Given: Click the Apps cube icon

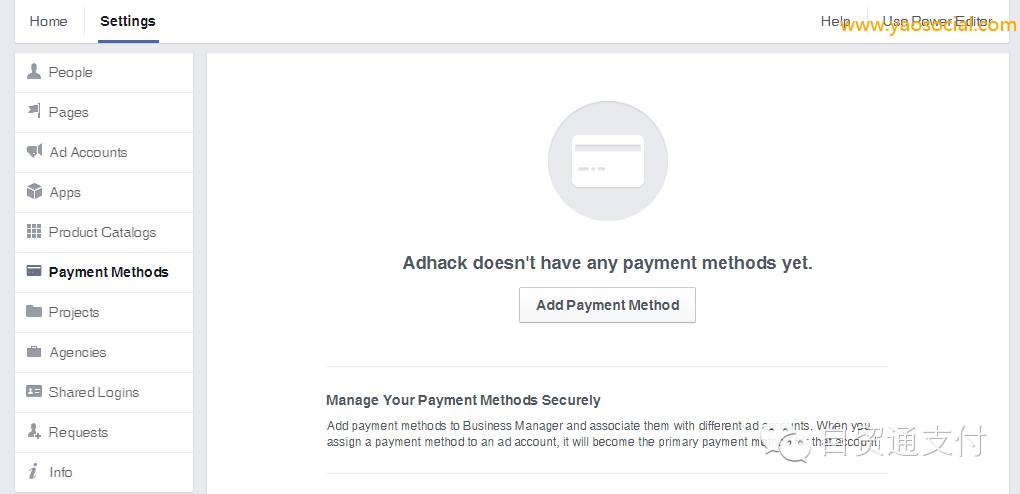Looking at the screenshot, I should pyautogui.click(x=34, y=191).
